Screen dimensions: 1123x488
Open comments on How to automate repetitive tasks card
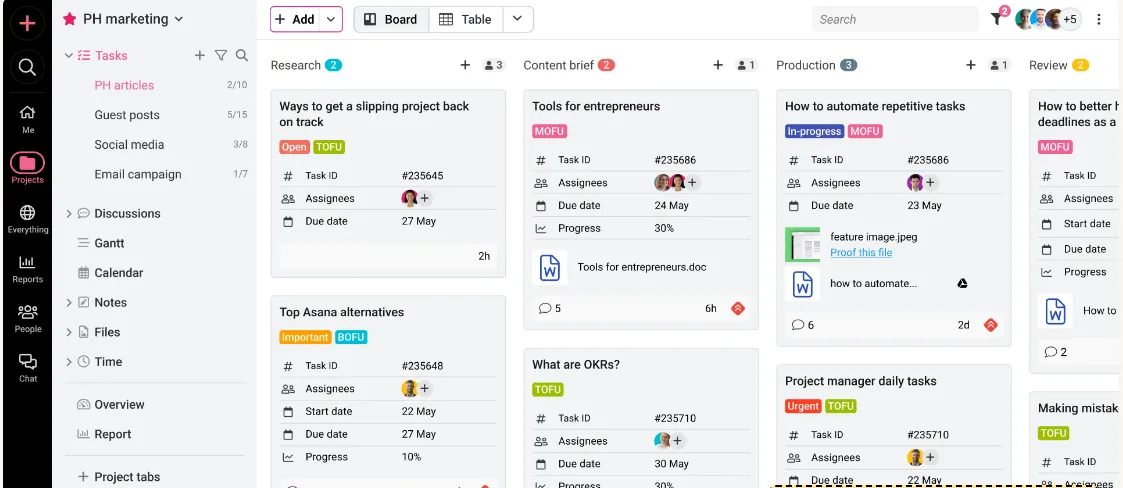click(802, 325)
